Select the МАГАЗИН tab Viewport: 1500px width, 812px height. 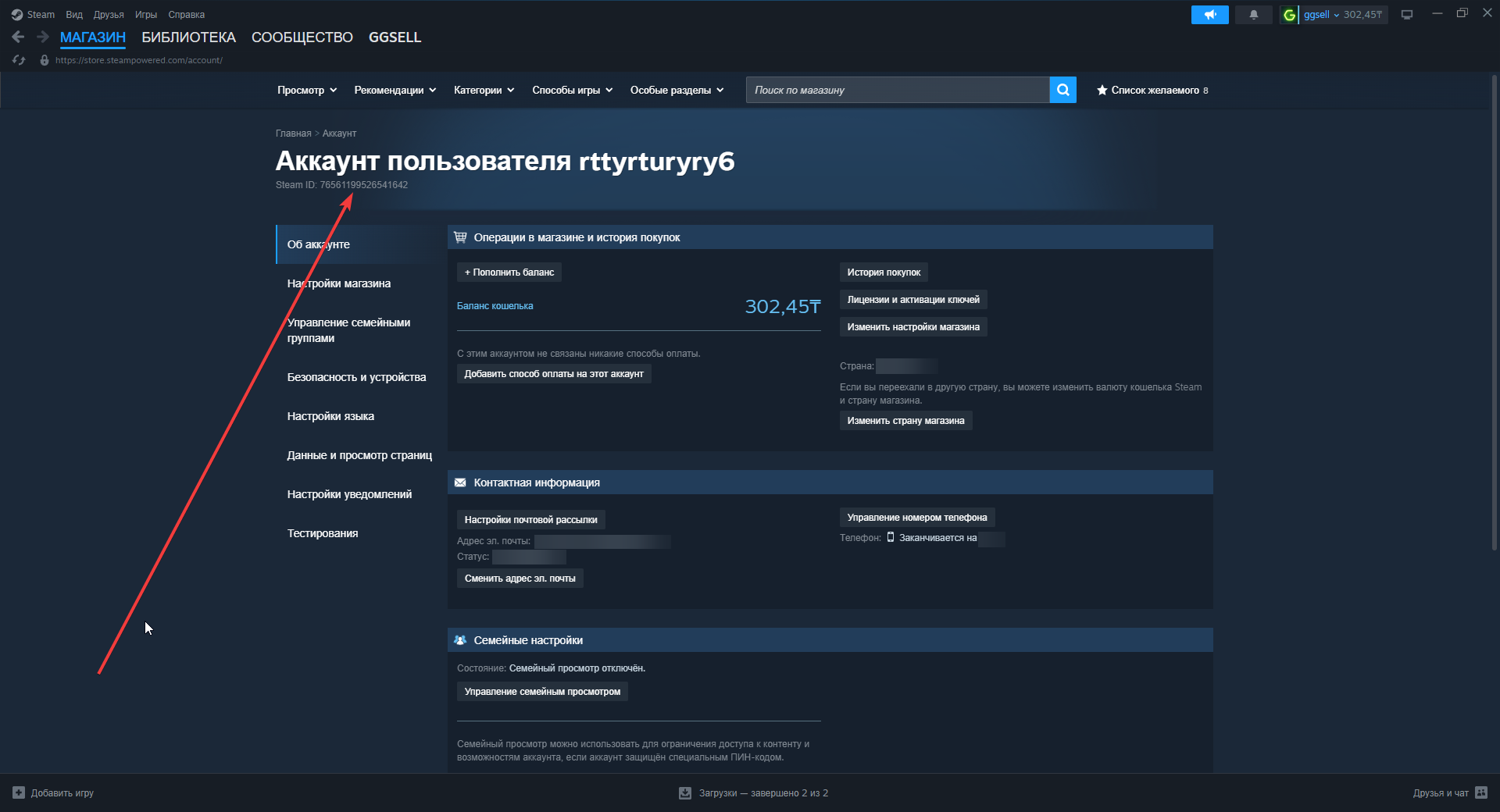coord(93,37)
